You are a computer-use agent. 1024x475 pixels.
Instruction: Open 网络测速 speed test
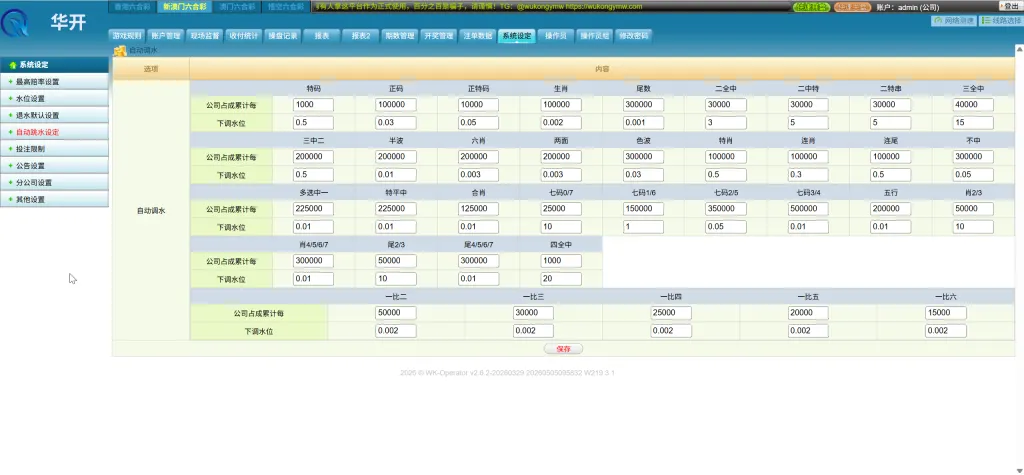(x=954, y=20)
